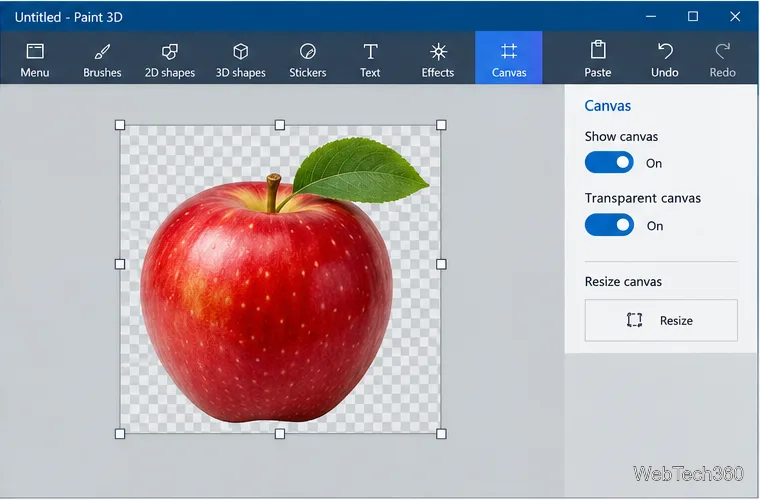Click the 'Canvas' panel heading
760x500 pixels.
[x=608, y=106]
